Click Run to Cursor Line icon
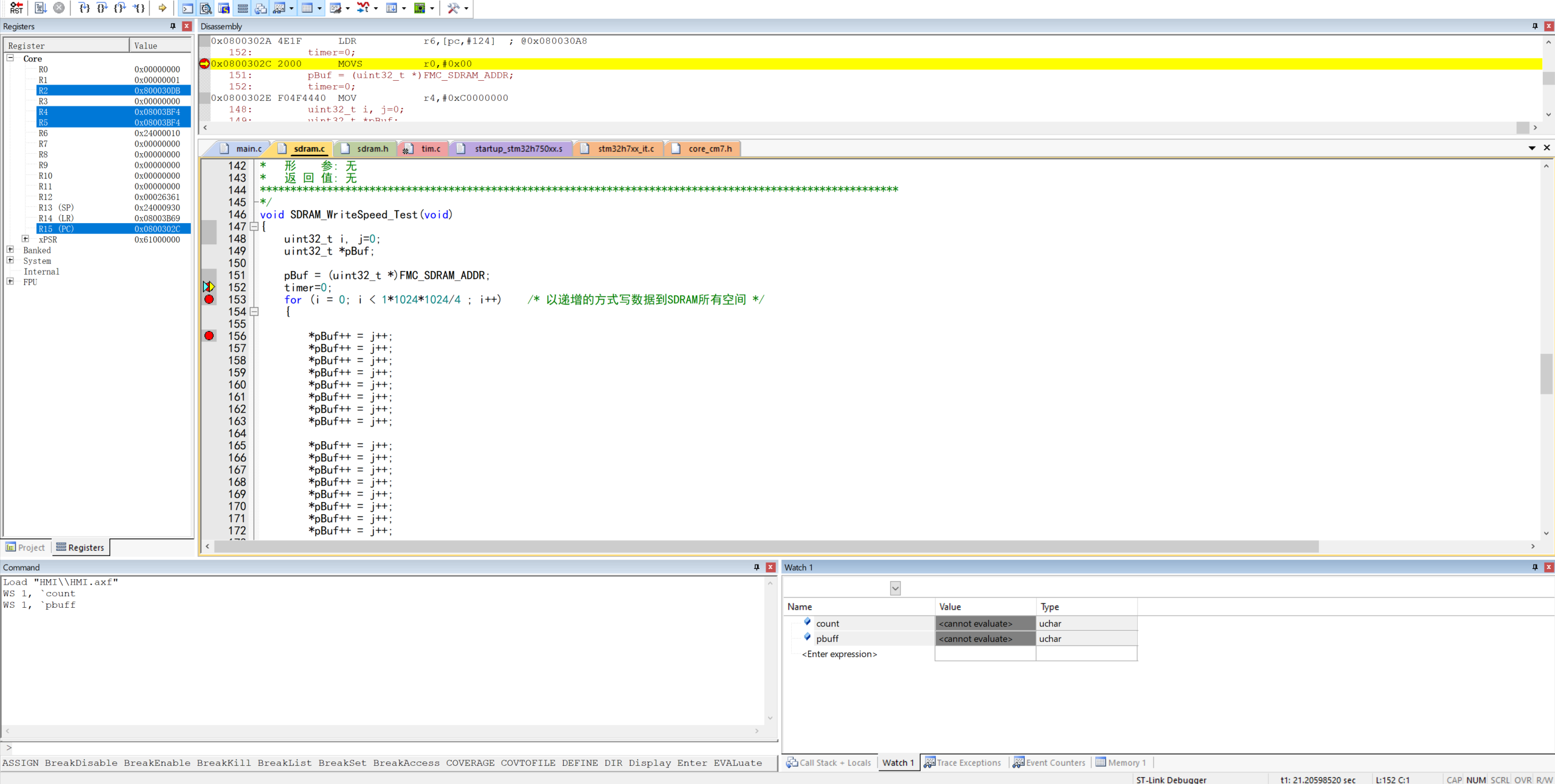1555x784 pixels. pyautogui.click(x=139, y=8)
